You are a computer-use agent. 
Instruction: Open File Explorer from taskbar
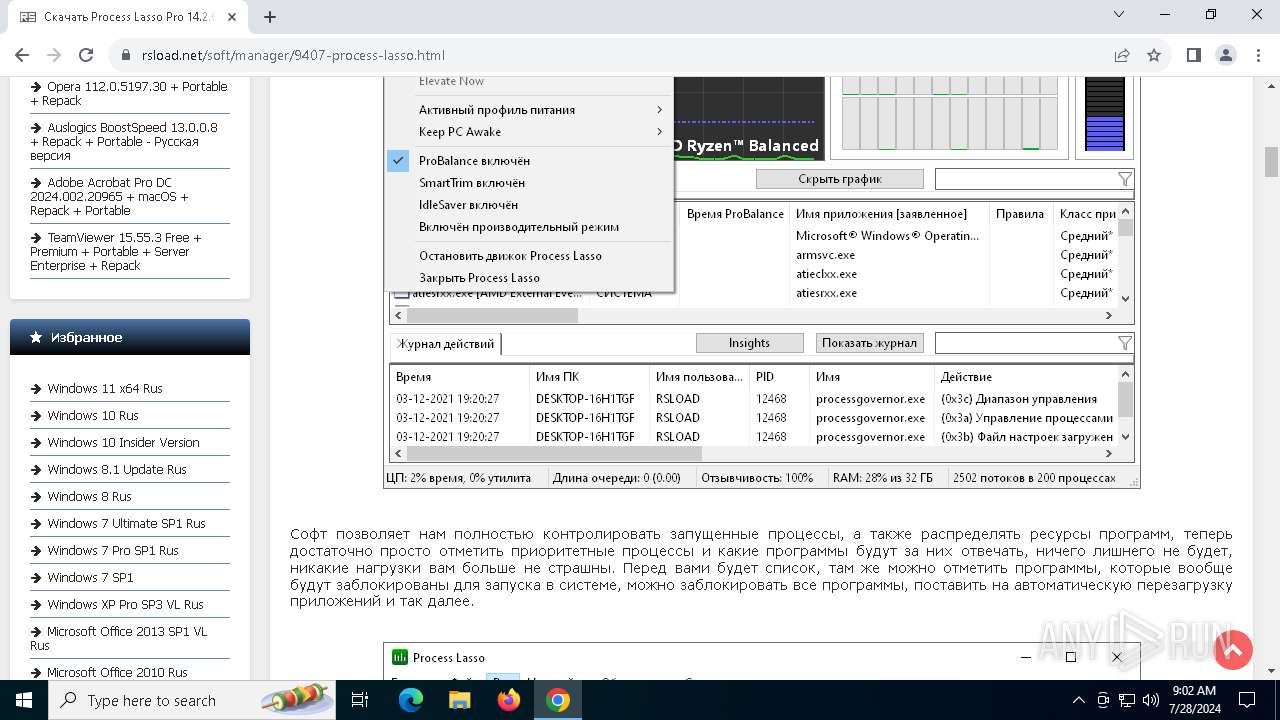tap(459, 700)
